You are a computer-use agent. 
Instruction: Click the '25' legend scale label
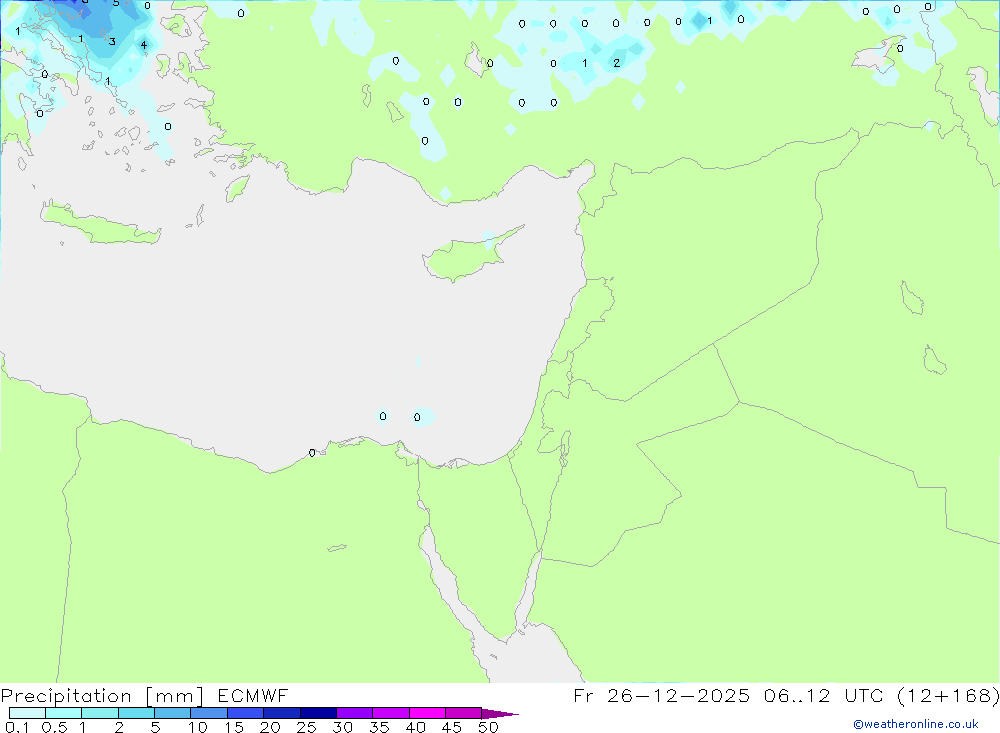tap(306, 727)
